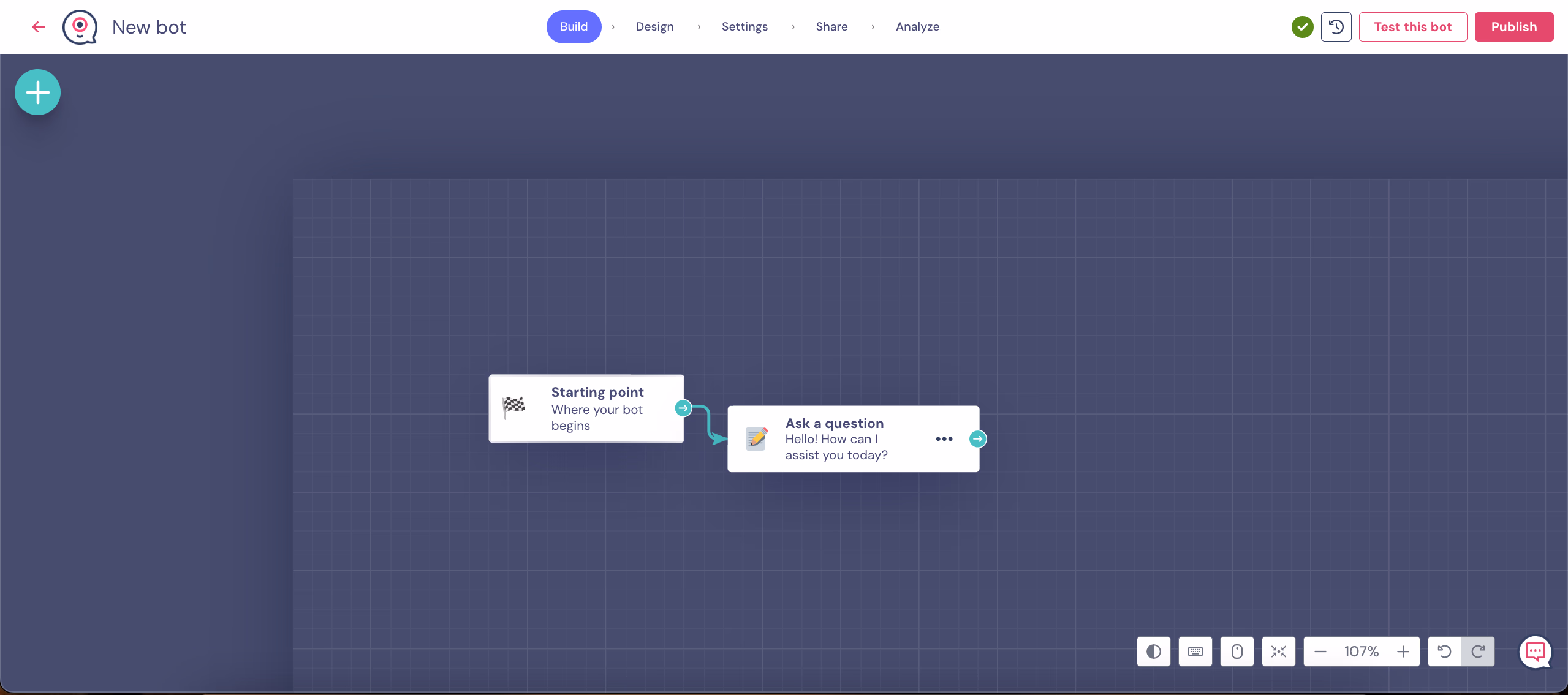The image size is (1568, 695).
Task: Redo the last action
Action: (1478, 652)
